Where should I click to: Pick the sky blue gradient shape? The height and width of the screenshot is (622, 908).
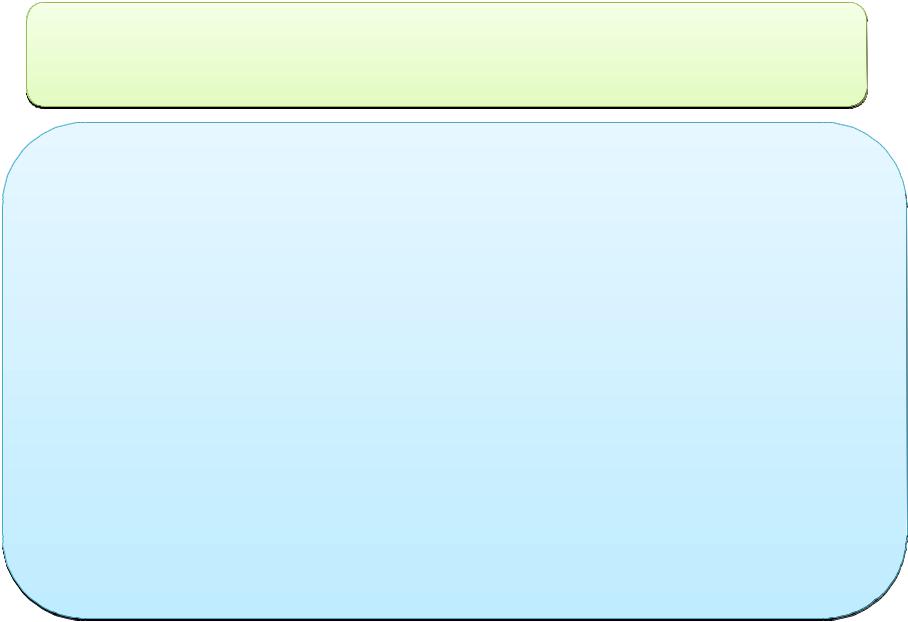click(454, 371)
